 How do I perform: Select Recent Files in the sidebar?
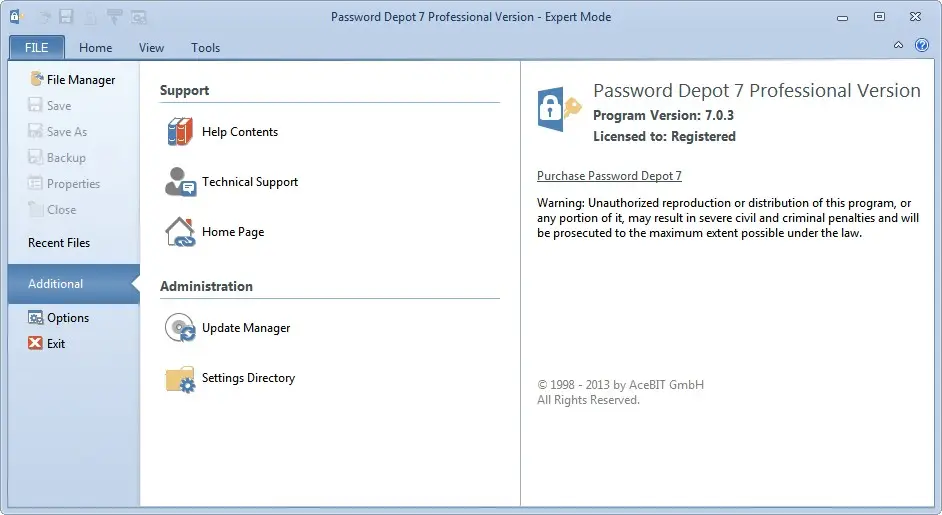(x=59, y=243)
